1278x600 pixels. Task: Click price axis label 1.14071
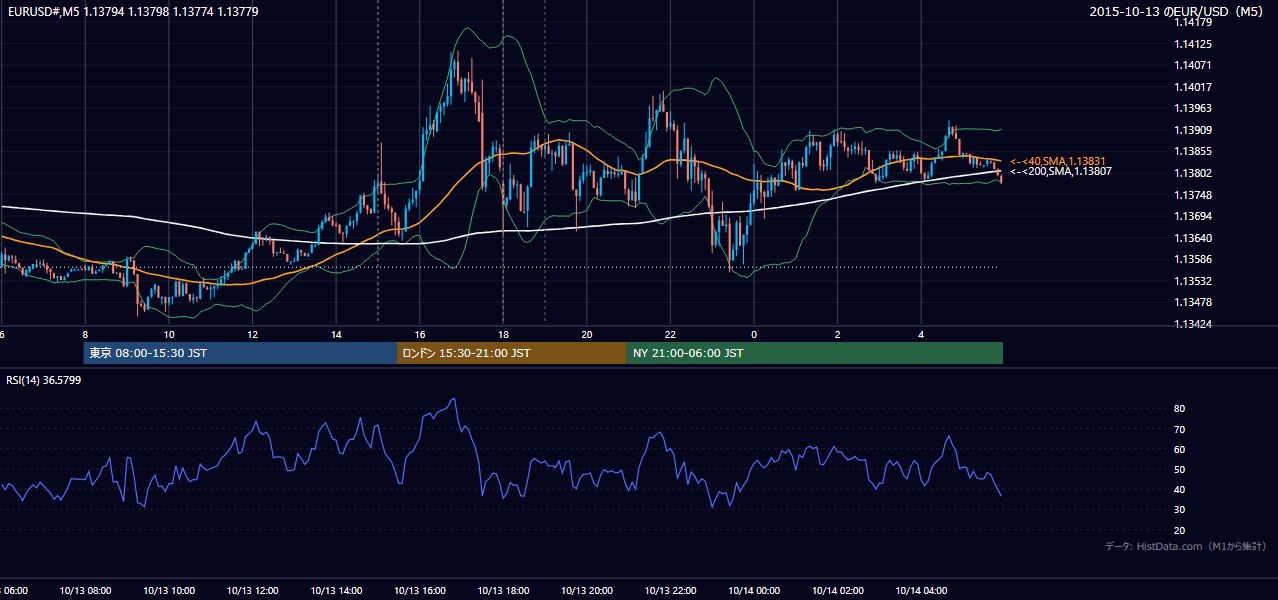click(1193, 66)
